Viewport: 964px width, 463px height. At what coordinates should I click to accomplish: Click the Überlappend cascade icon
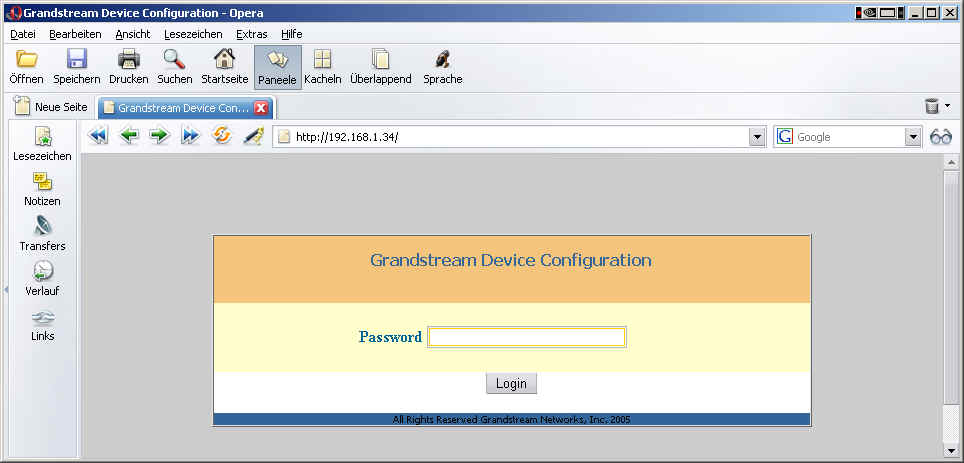click(381, 59)
